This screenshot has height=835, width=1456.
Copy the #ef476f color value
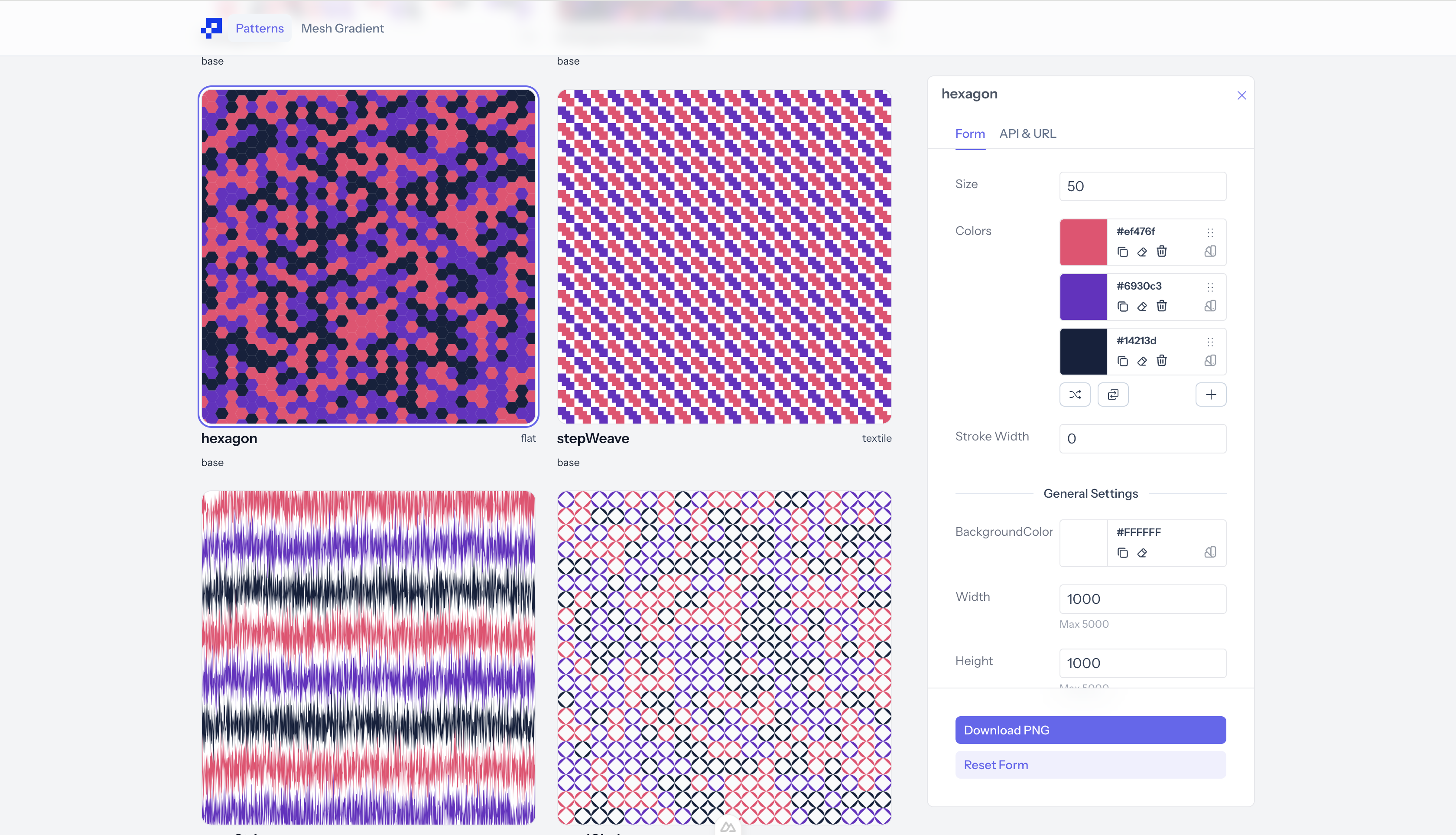pos(1122,252)
